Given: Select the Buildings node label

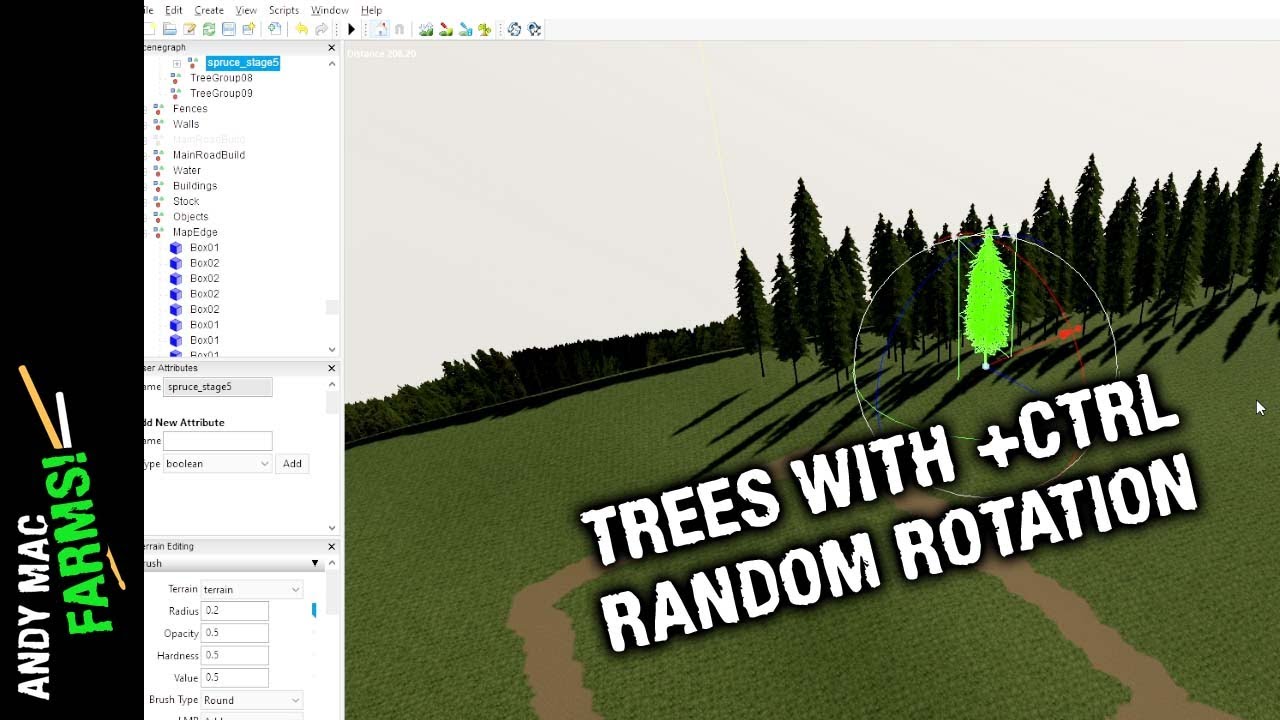Looking at the screenshot, I should point(195,186).
